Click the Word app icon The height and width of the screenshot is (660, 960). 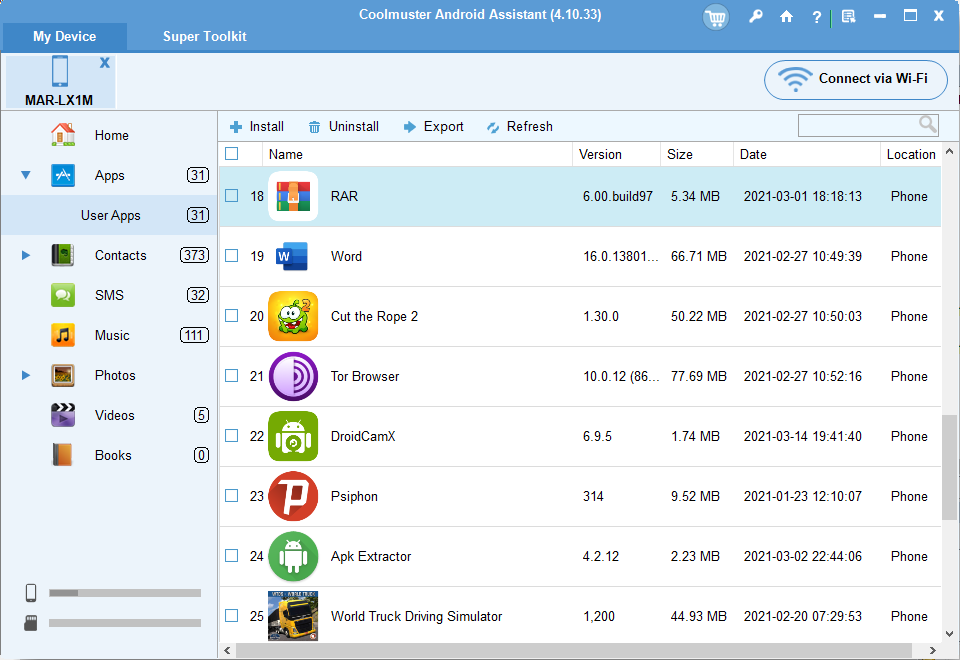293,257
